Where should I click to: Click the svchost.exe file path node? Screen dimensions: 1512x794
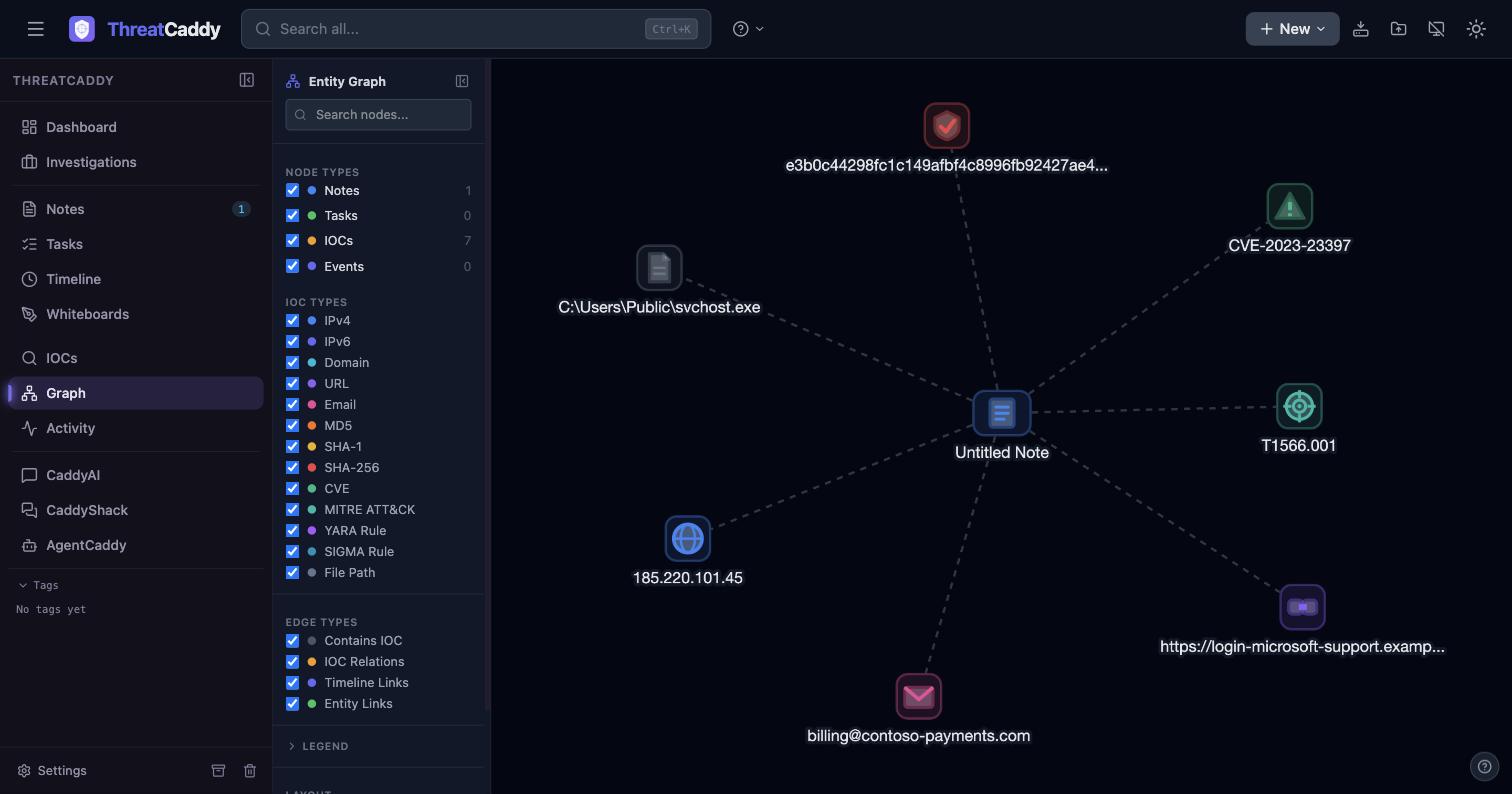[659, 268]
